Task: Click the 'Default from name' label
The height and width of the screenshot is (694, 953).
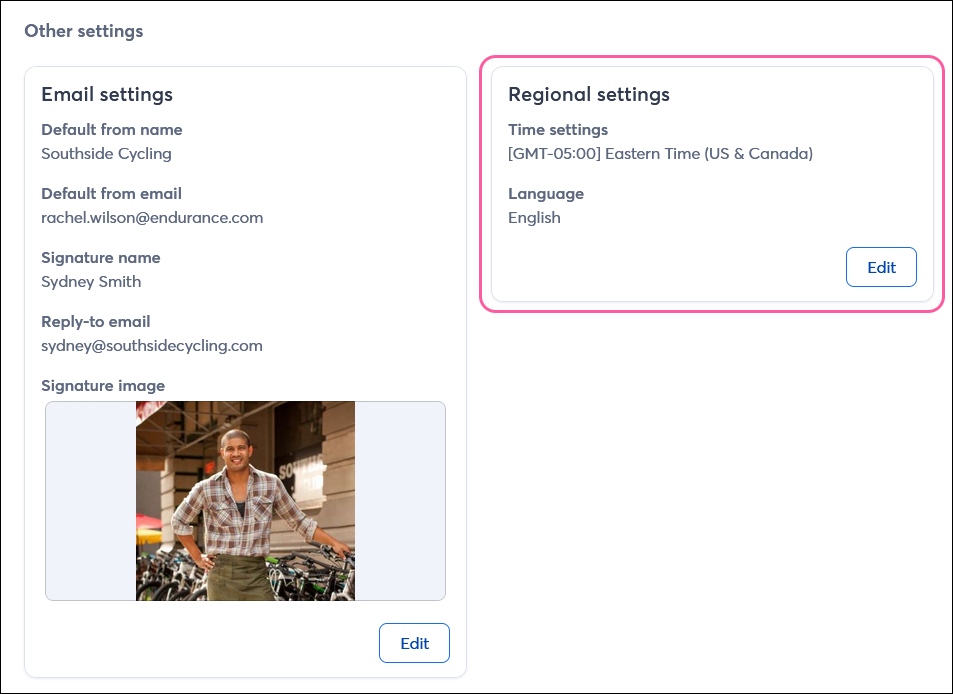Action: (112, 129)
